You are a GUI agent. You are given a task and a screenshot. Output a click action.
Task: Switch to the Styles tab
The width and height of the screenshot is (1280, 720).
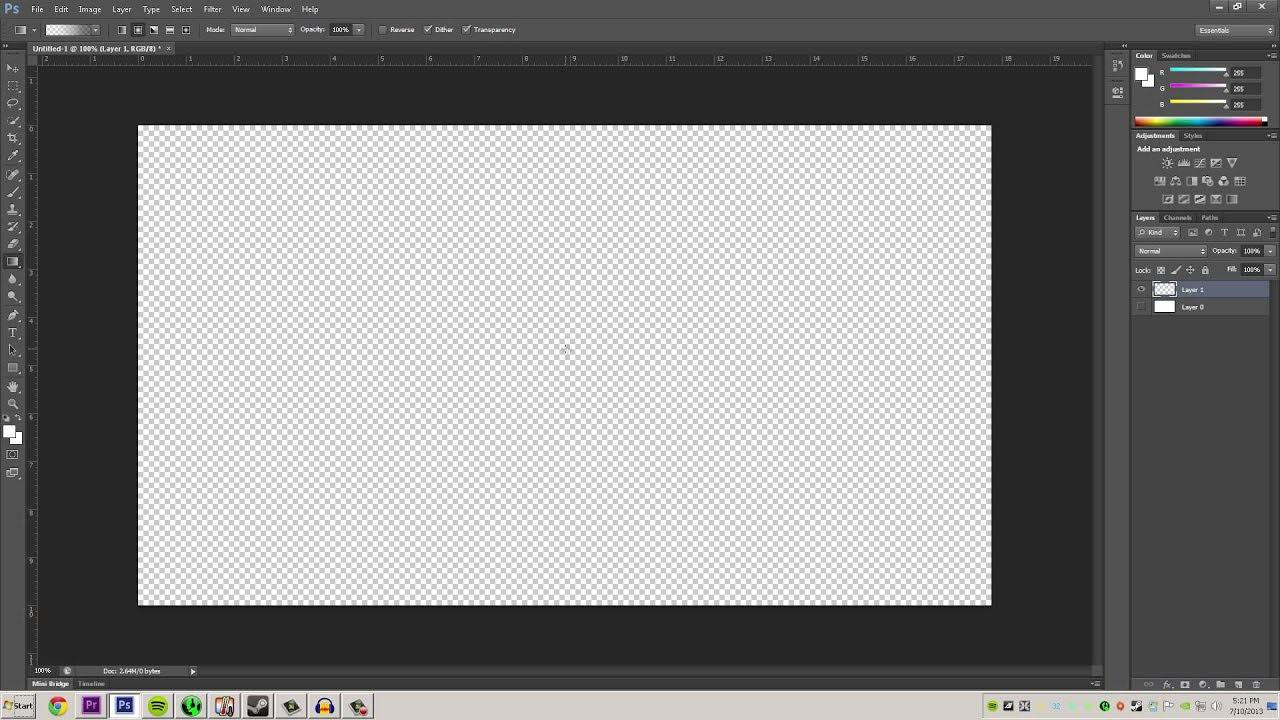tap(1193, 136)
